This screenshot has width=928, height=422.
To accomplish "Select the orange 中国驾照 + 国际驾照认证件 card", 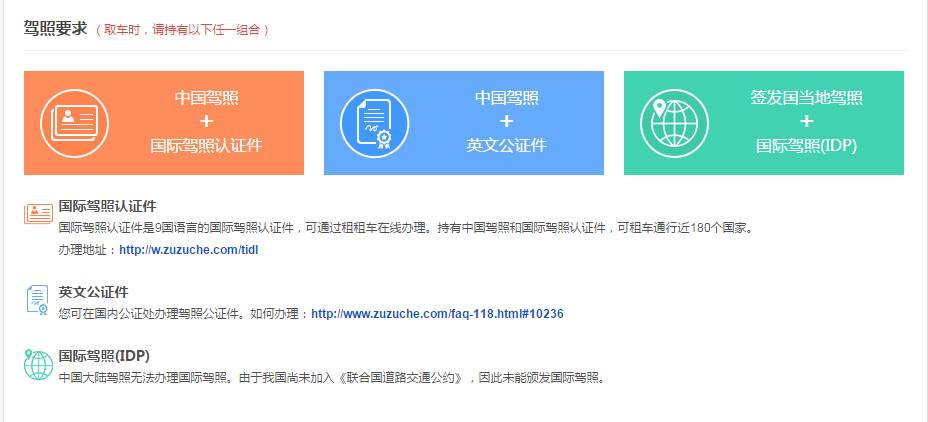I will point(164,123).
